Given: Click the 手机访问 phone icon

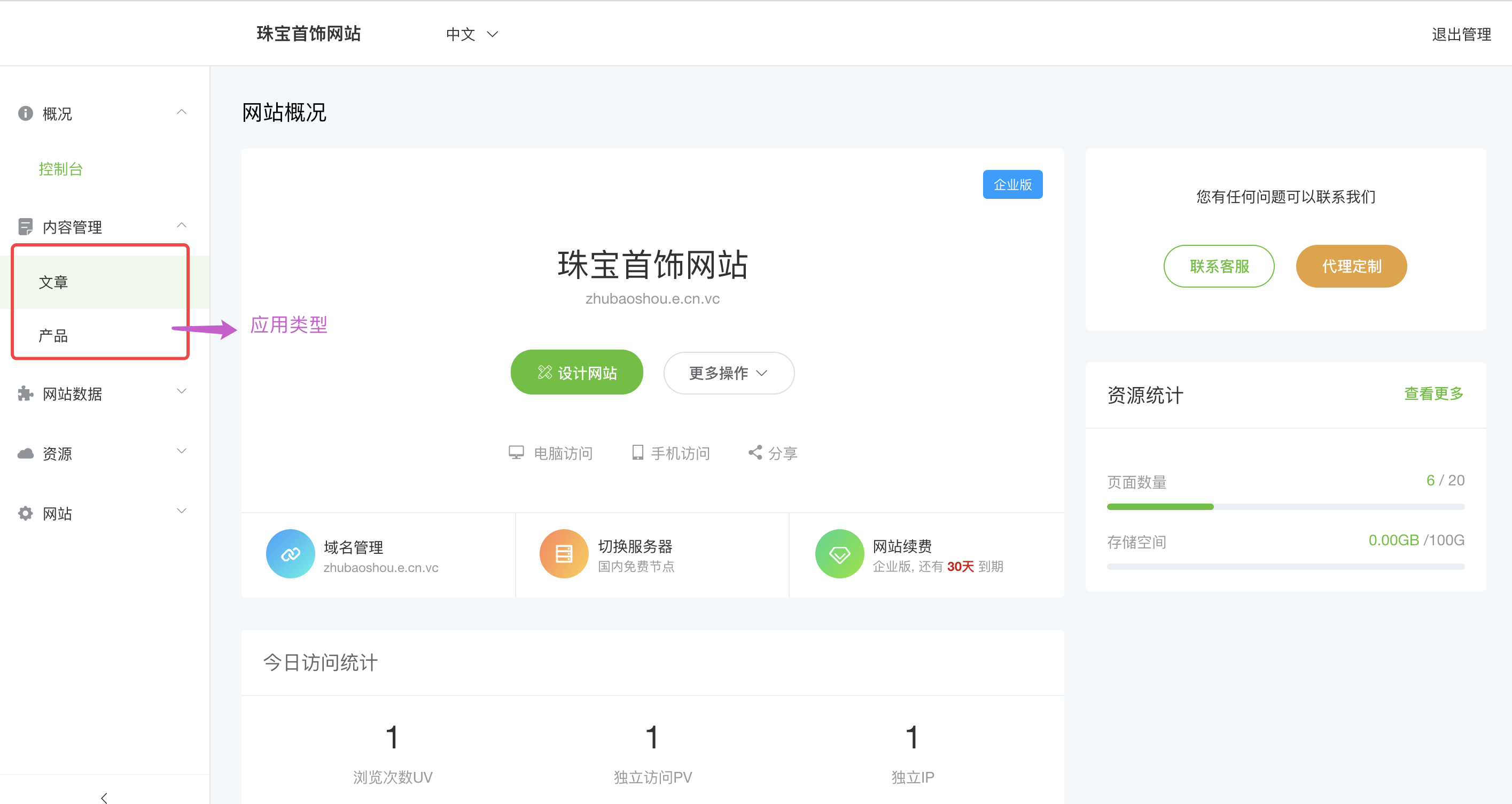Looking at the screenshot, I should (637, 452).
